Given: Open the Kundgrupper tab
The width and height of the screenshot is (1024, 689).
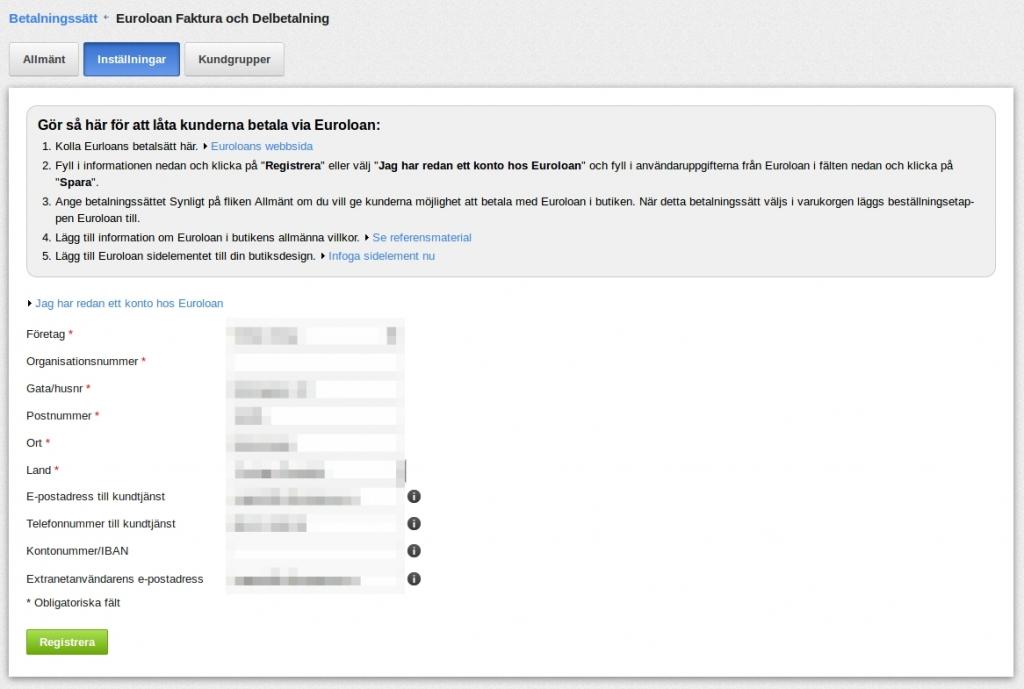Looking at the screenshot, I should click(x=234, y=59).
